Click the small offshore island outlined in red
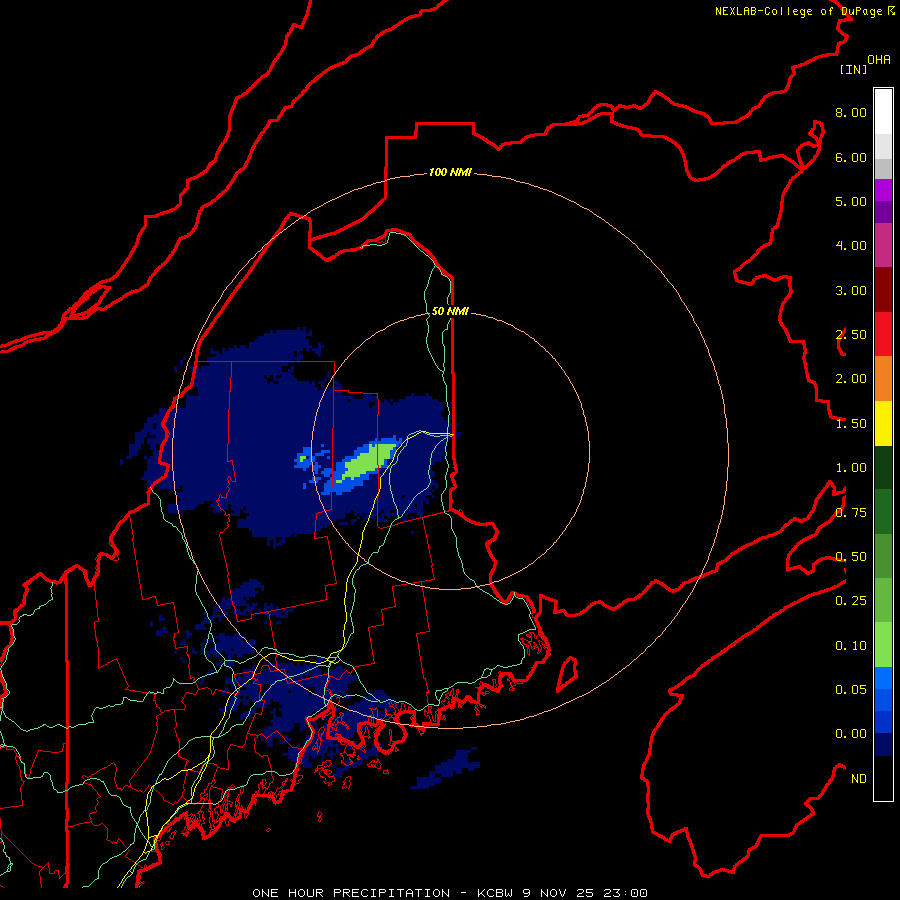Image resolution: width=900 pixels, height=900 pixels. click(x=567, y=674)
